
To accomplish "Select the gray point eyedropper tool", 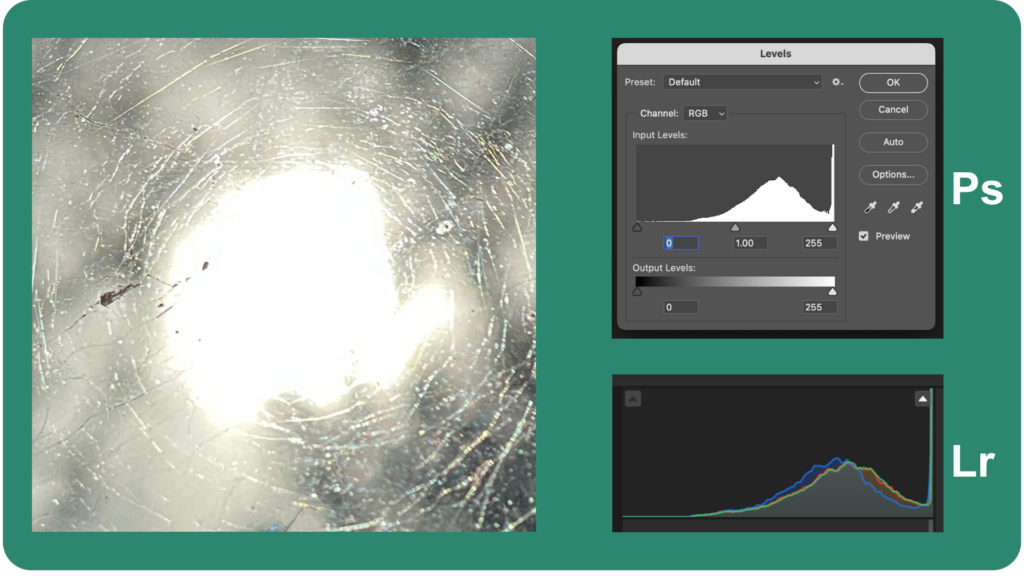I will pos(894,206).
